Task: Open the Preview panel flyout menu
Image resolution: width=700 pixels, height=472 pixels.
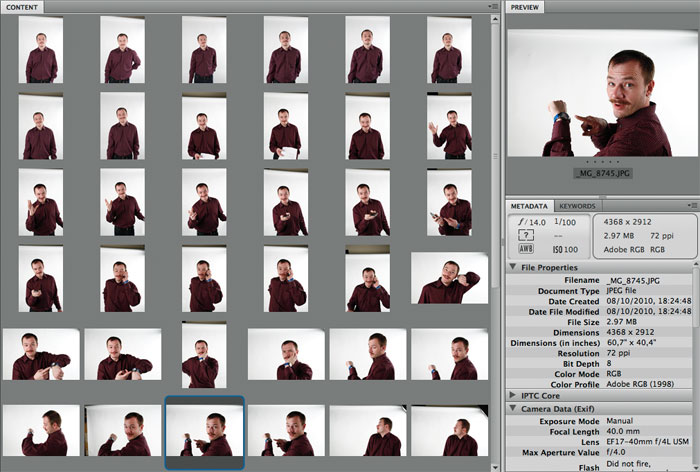Action: click(x=694, y=6)
